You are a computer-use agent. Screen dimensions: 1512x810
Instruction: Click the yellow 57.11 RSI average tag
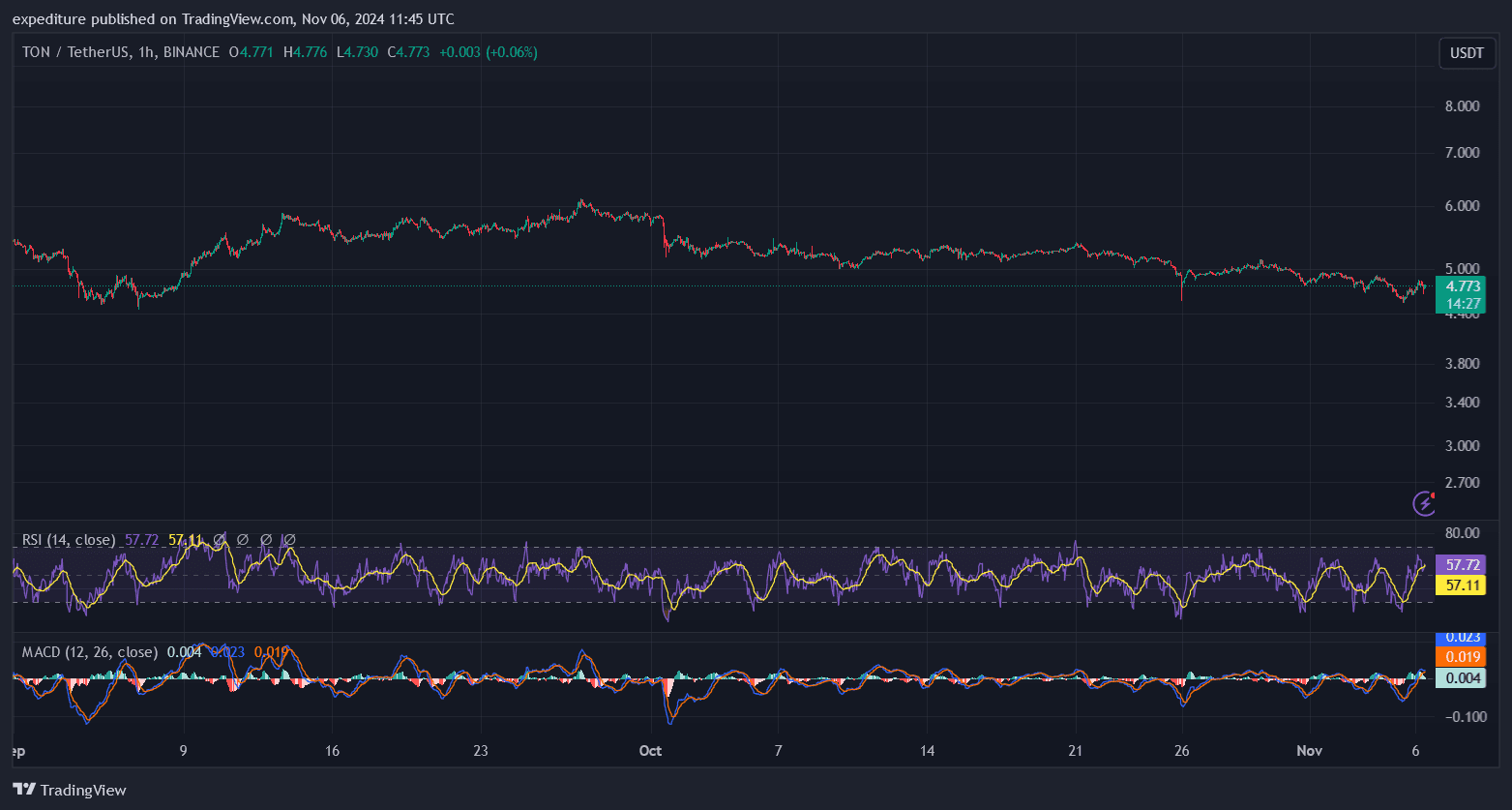(1461, 585)
